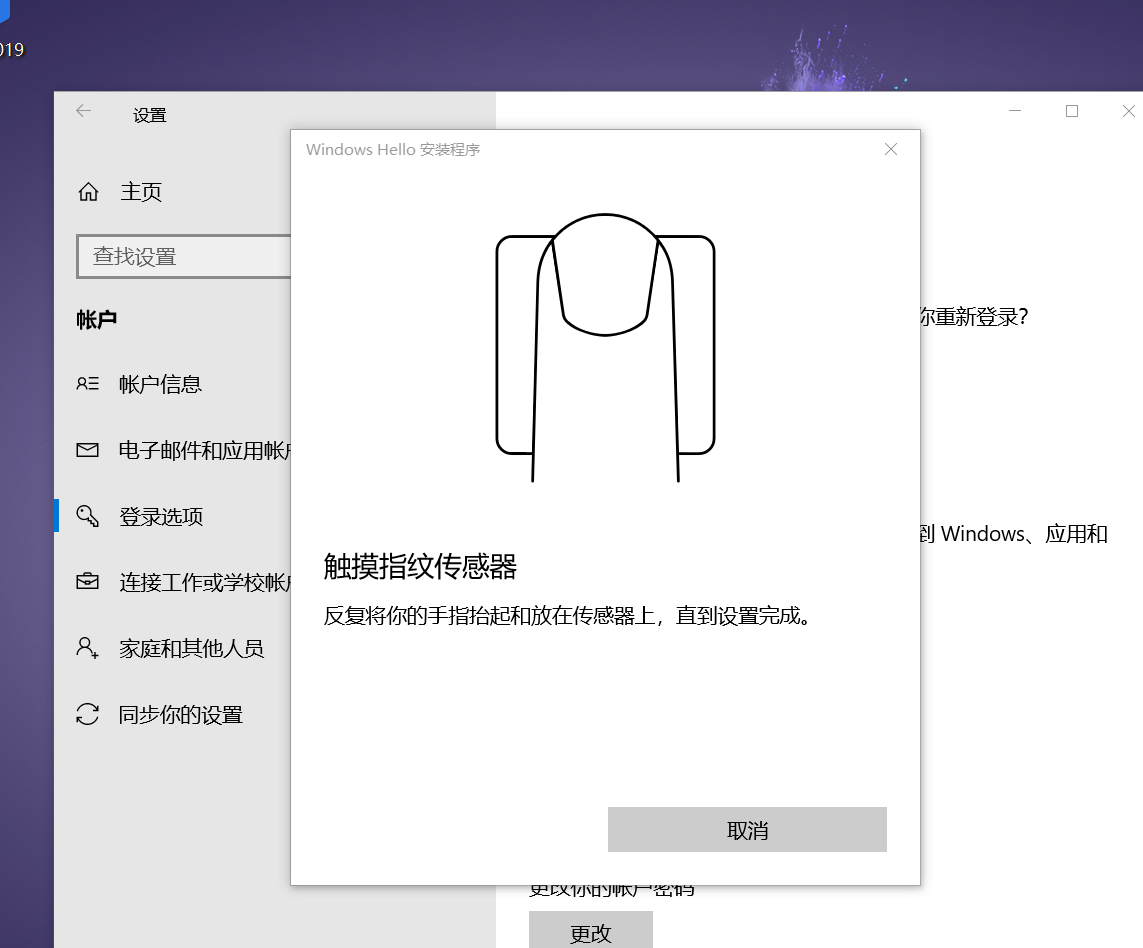Select the 帐户信息 person-list icon

87,384
